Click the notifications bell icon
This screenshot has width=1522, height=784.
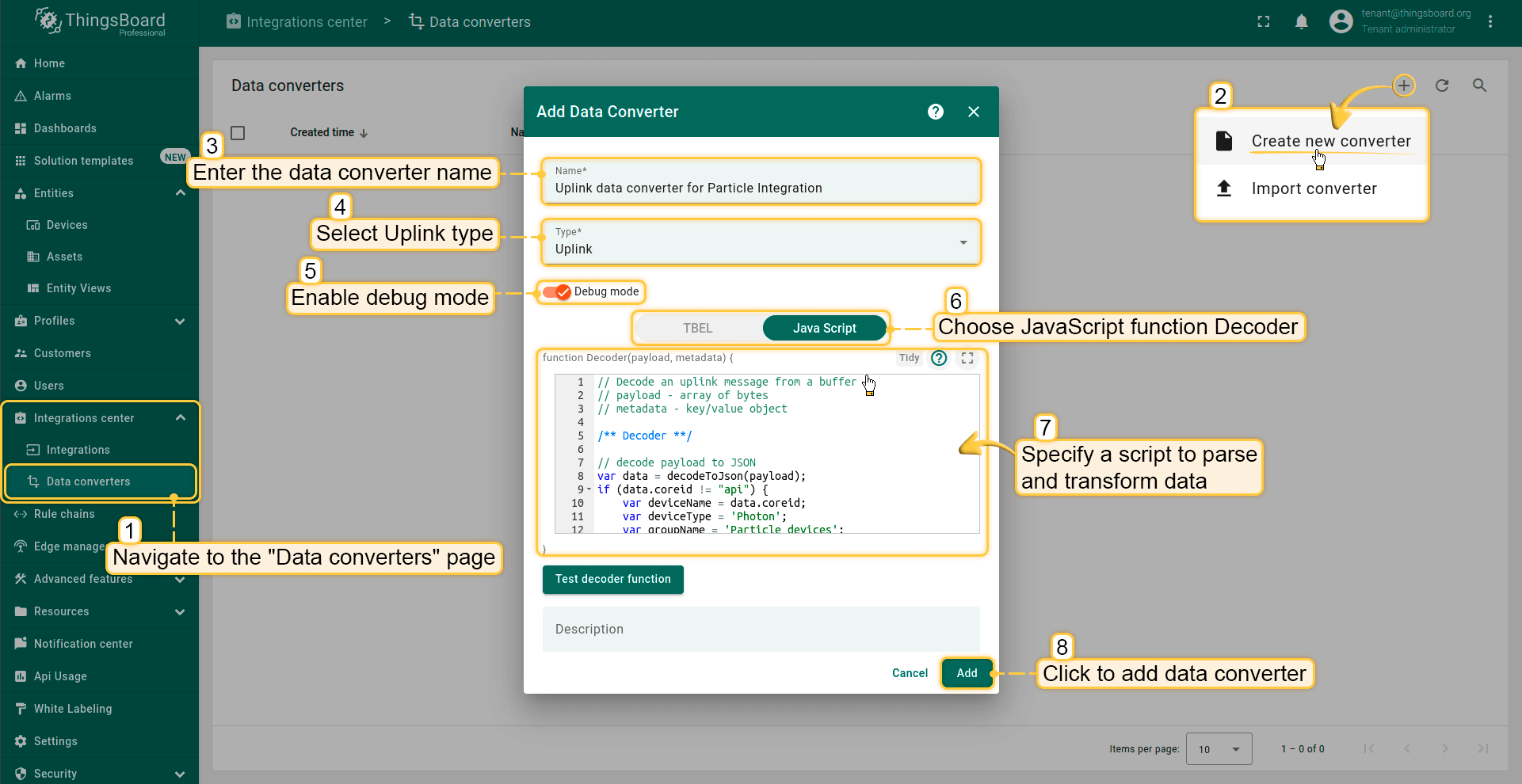click(x=1301, y=21)
